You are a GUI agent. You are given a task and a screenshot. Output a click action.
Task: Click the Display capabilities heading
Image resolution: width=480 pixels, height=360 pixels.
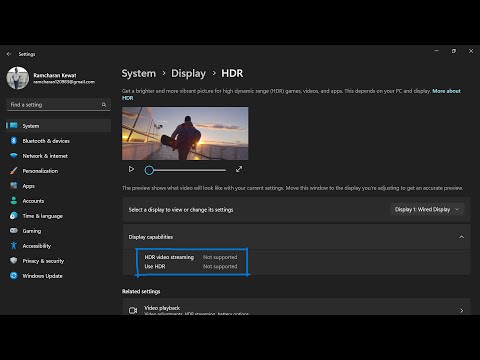coord(151,237)
